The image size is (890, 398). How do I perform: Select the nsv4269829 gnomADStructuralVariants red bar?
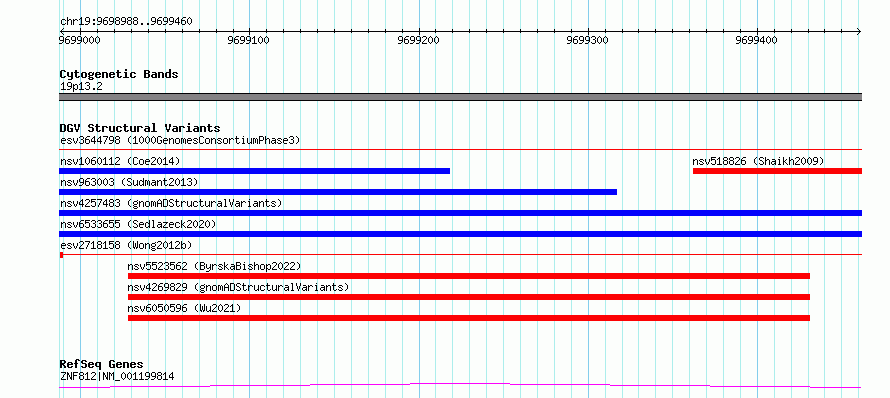pos(469,297)
